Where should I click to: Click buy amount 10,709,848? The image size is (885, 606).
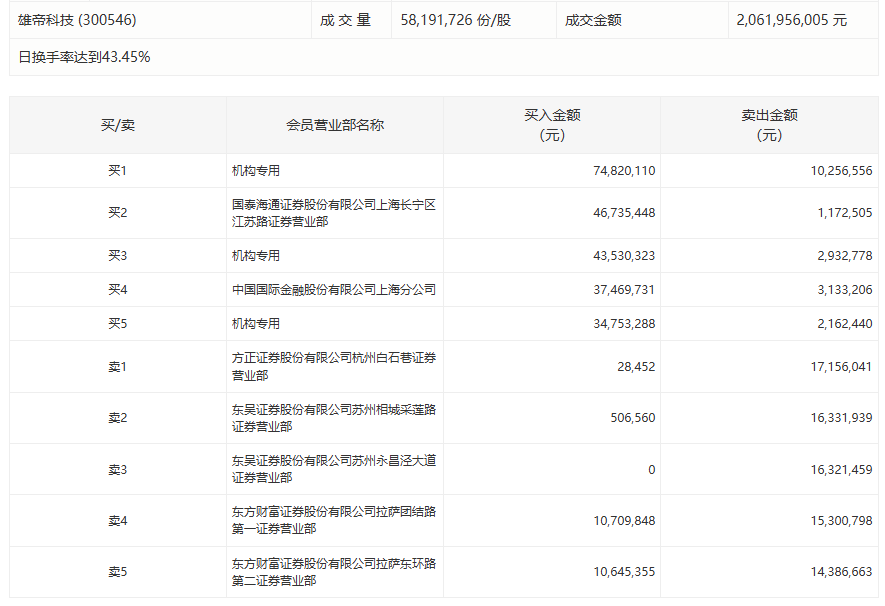(x=624, y=520)
